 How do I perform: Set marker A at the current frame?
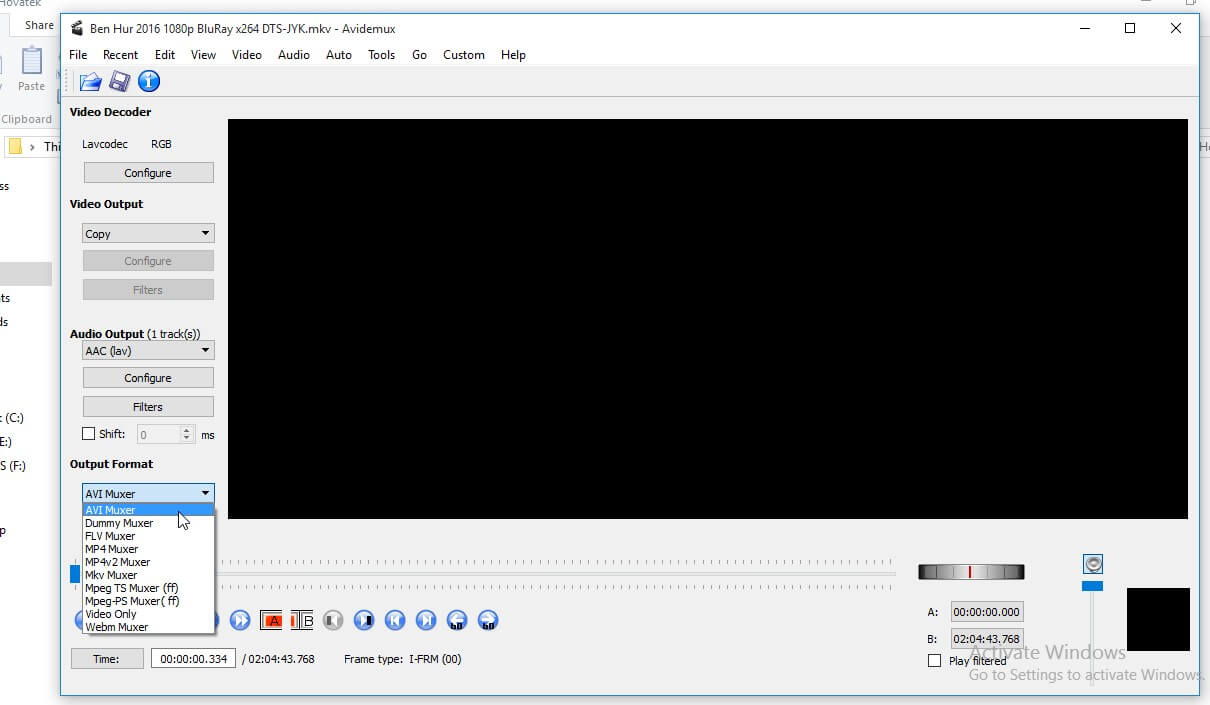point(272,620)
